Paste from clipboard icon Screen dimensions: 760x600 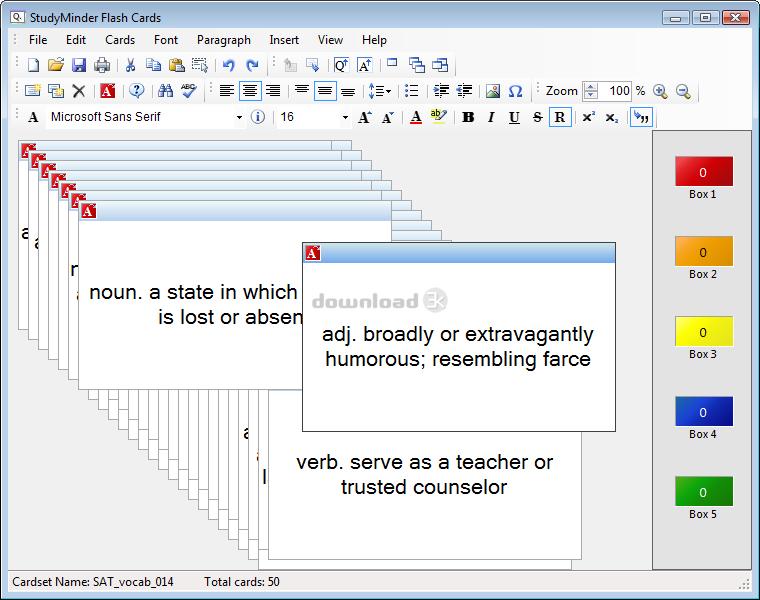[x=176, y=65]
